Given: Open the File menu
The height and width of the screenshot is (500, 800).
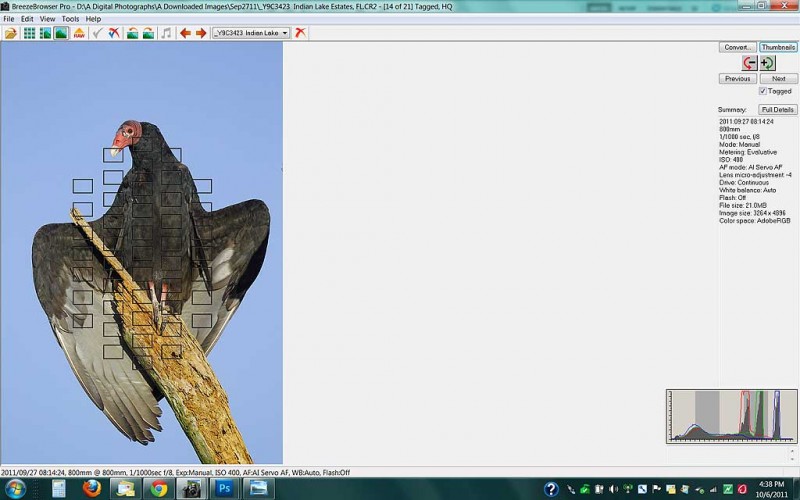Looking at the screenshot, I should click(x=9, y=19).
